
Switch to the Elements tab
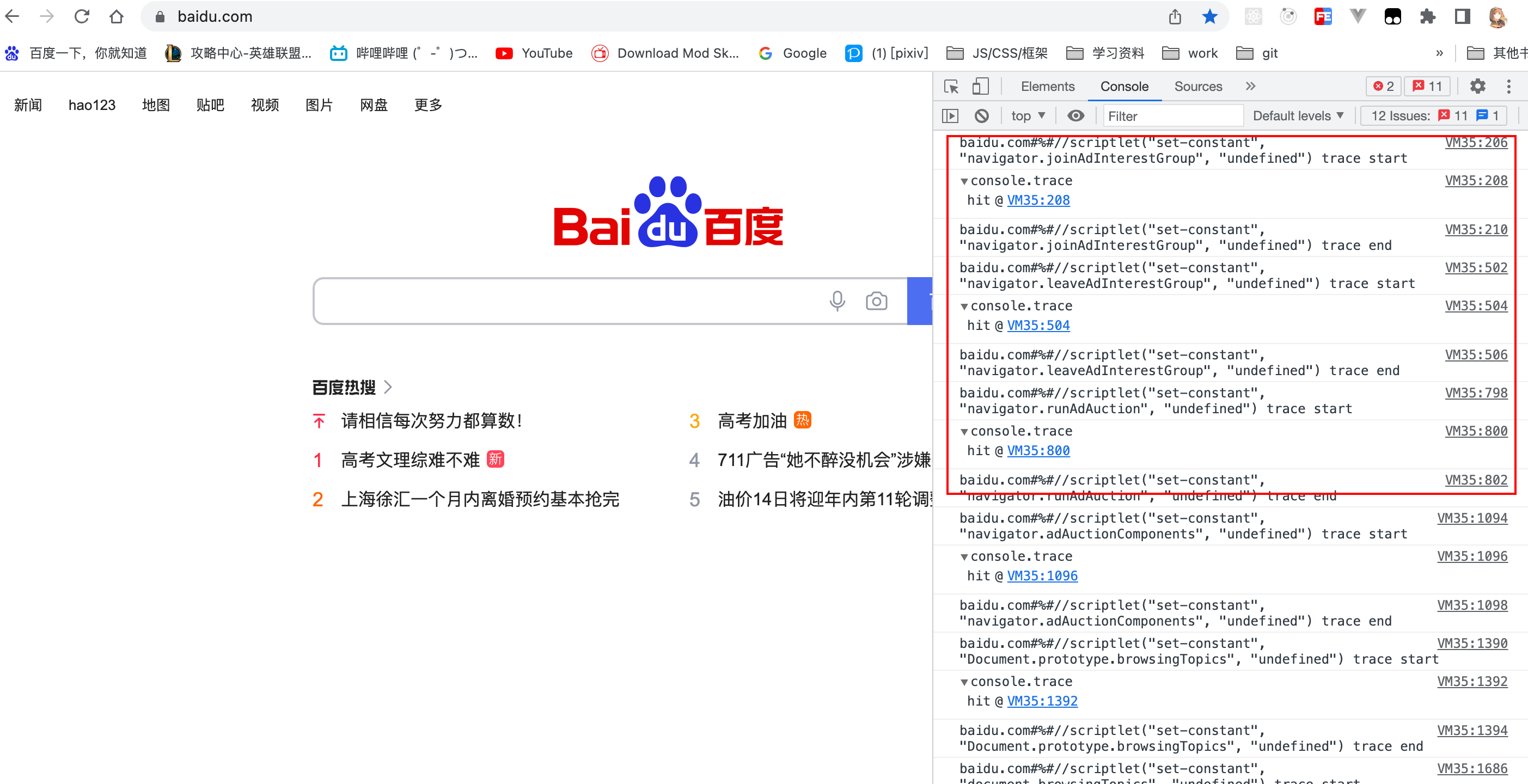click(1047, 87)
